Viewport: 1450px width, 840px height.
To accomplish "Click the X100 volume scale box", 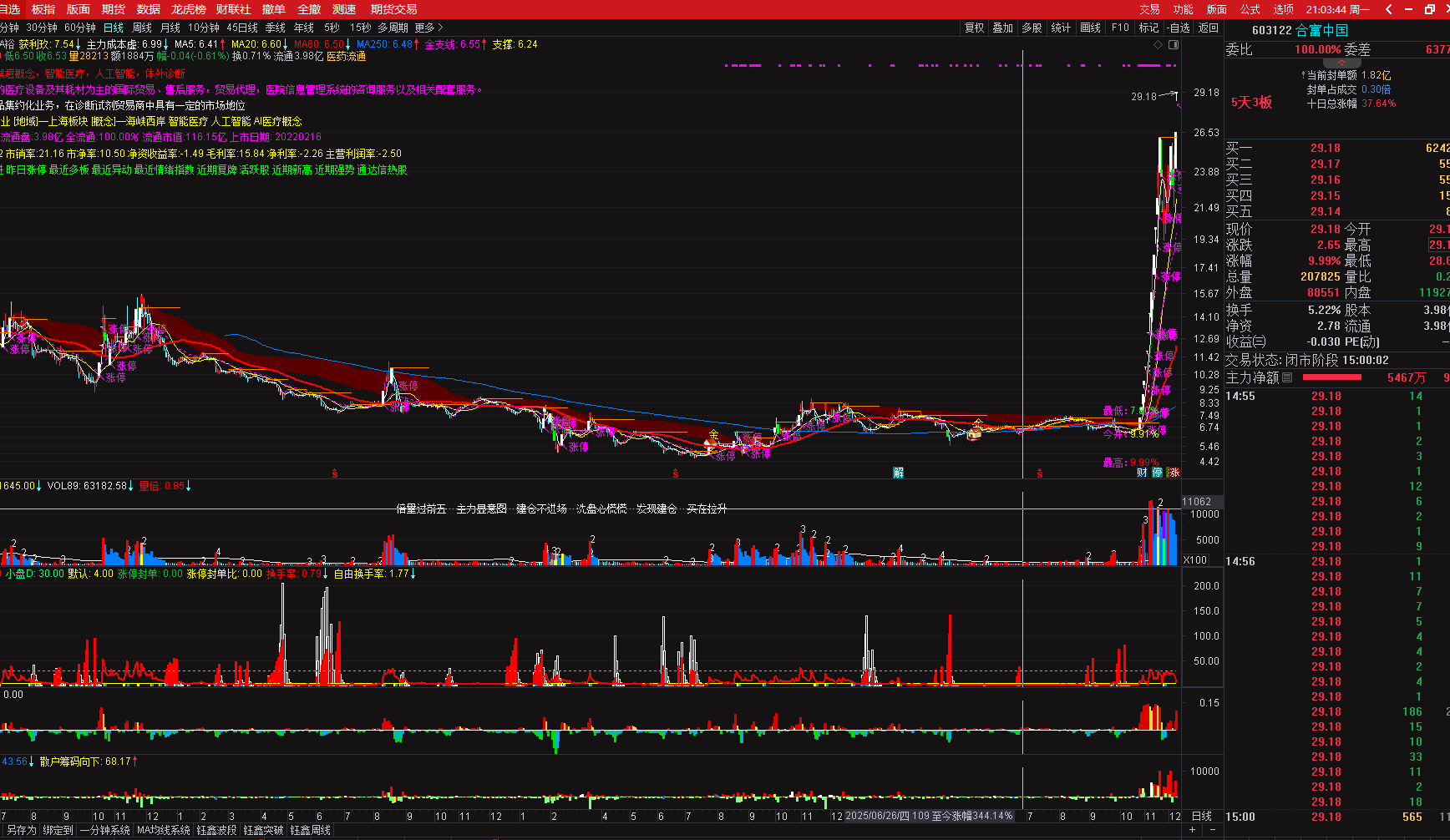I will 1195,560.
